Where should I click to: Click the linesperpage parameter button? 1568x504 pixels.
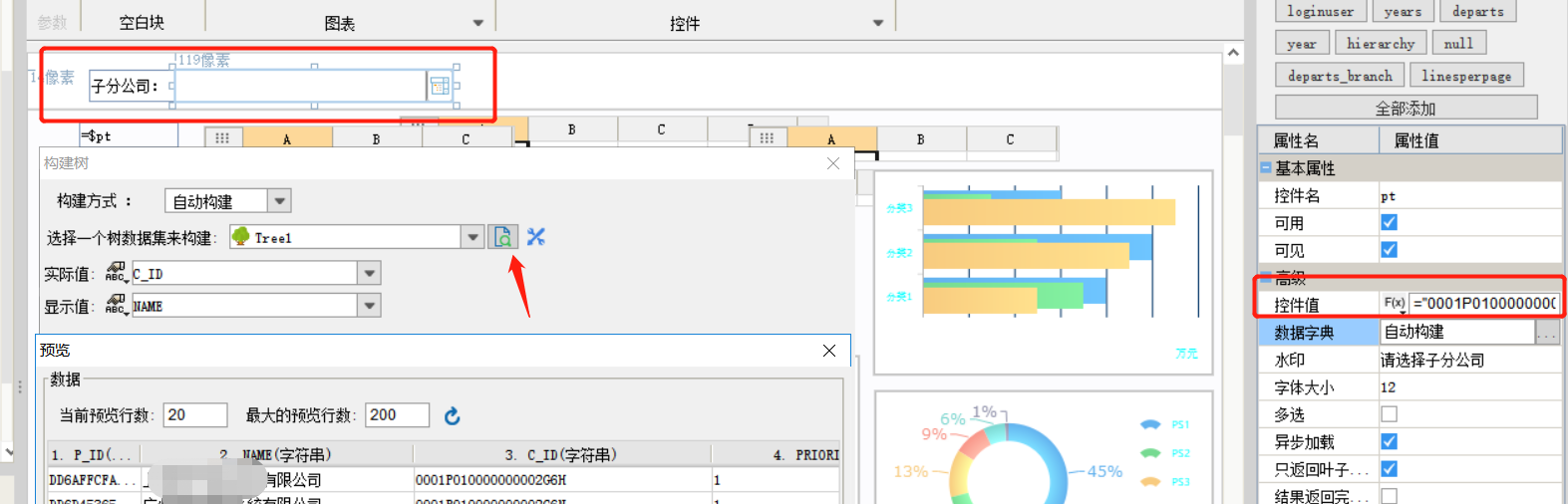point(1466,75)
